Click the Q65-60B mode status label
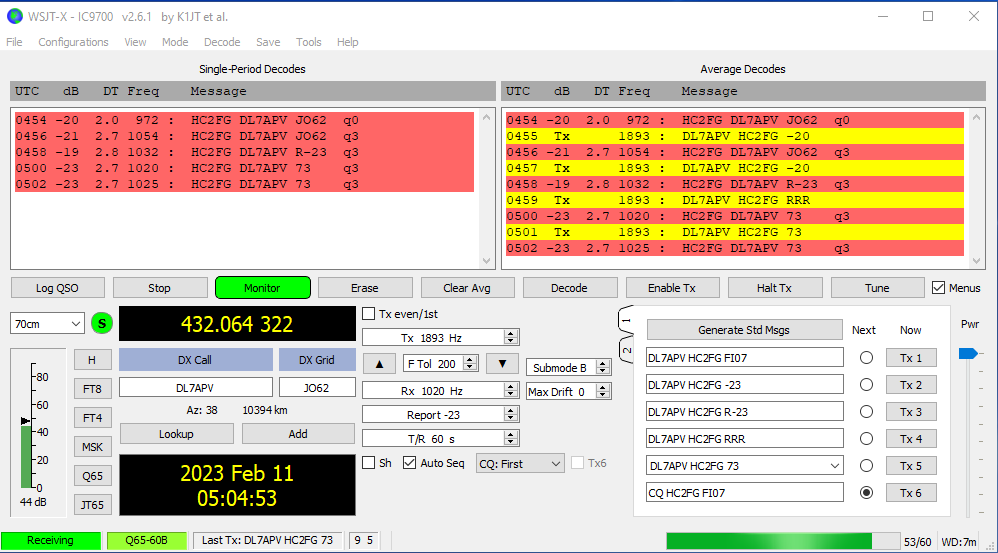Image resolution: width=998 pixels, height=553 pixels. pyautogui.click(x=146, y=540)
